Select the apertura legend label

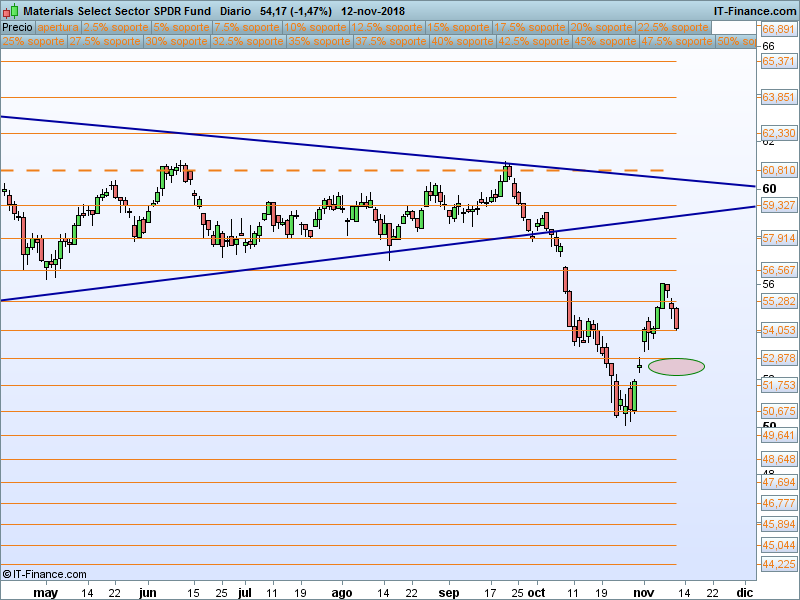58,28
